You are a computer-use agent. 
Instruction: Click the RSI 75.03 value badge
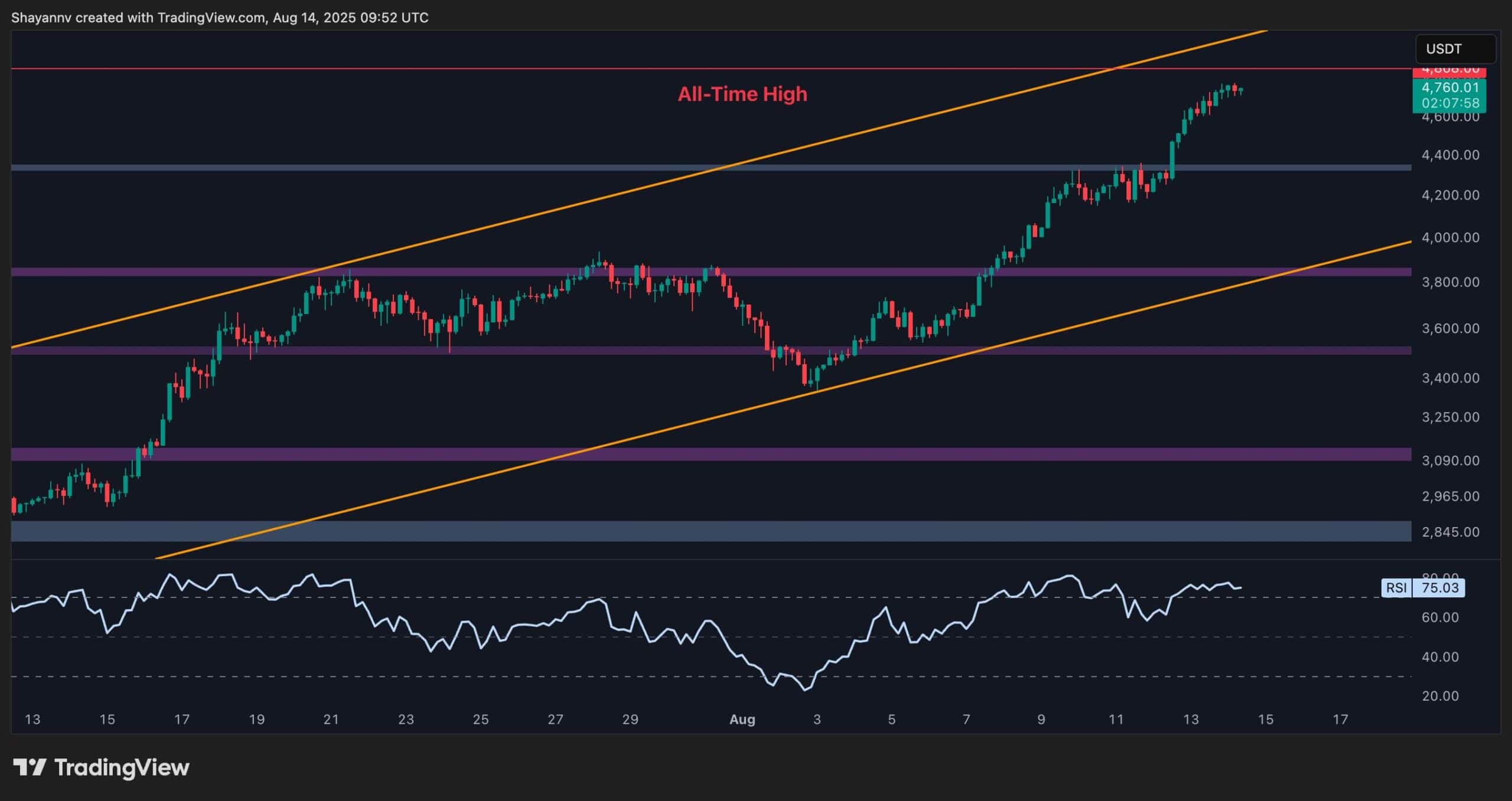1439,588
